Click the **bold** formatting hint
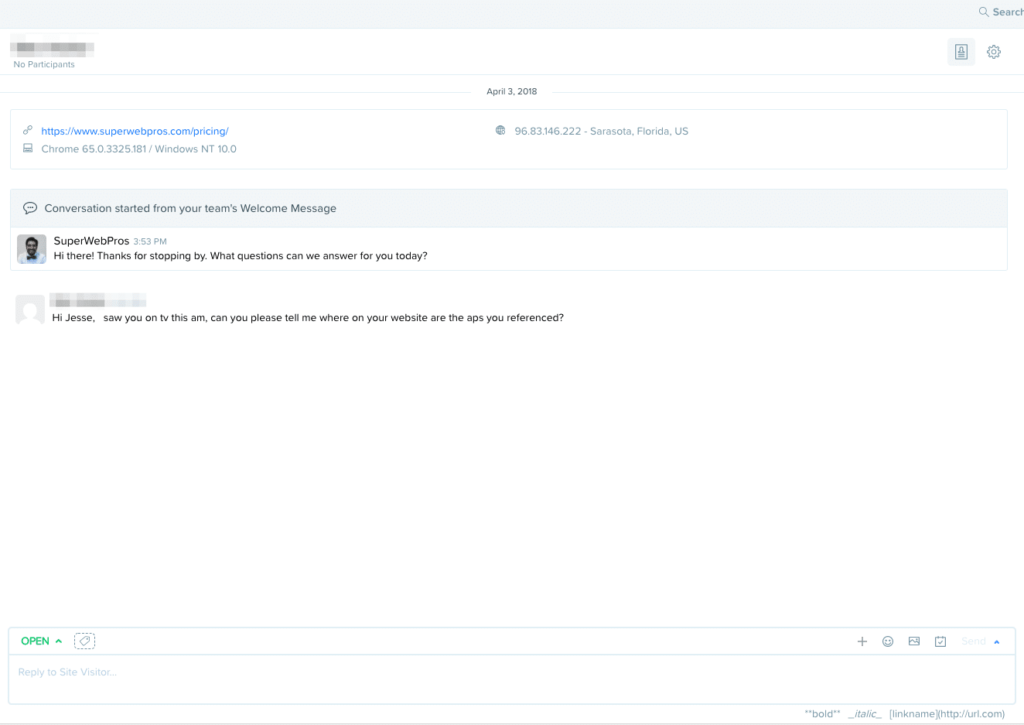The image size is (1024, 725). click(822, 714)
